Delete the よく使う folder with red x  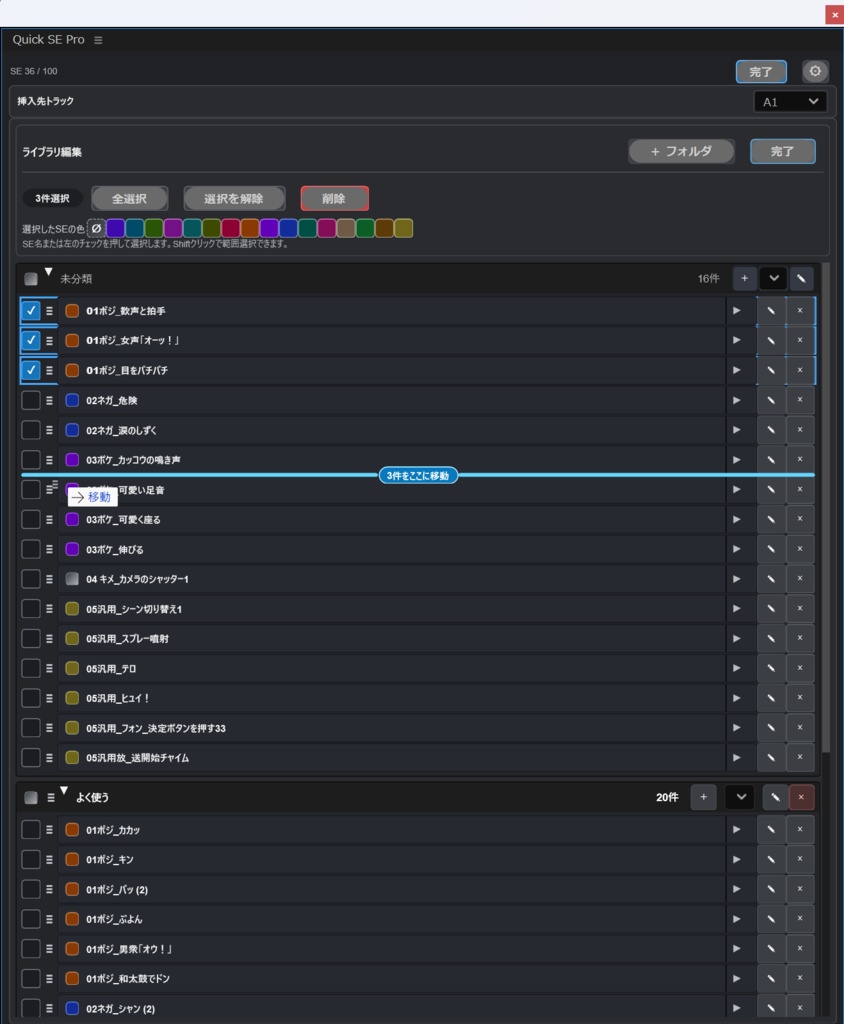coord(802,797)
